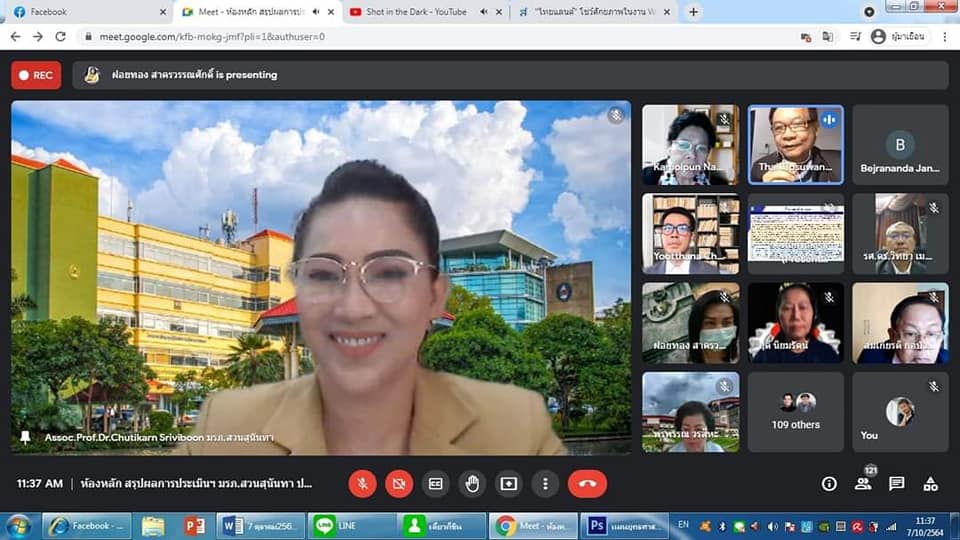960x540 pixels.
Task: Click the red REC recording indicator
Action: click(36, 75)
